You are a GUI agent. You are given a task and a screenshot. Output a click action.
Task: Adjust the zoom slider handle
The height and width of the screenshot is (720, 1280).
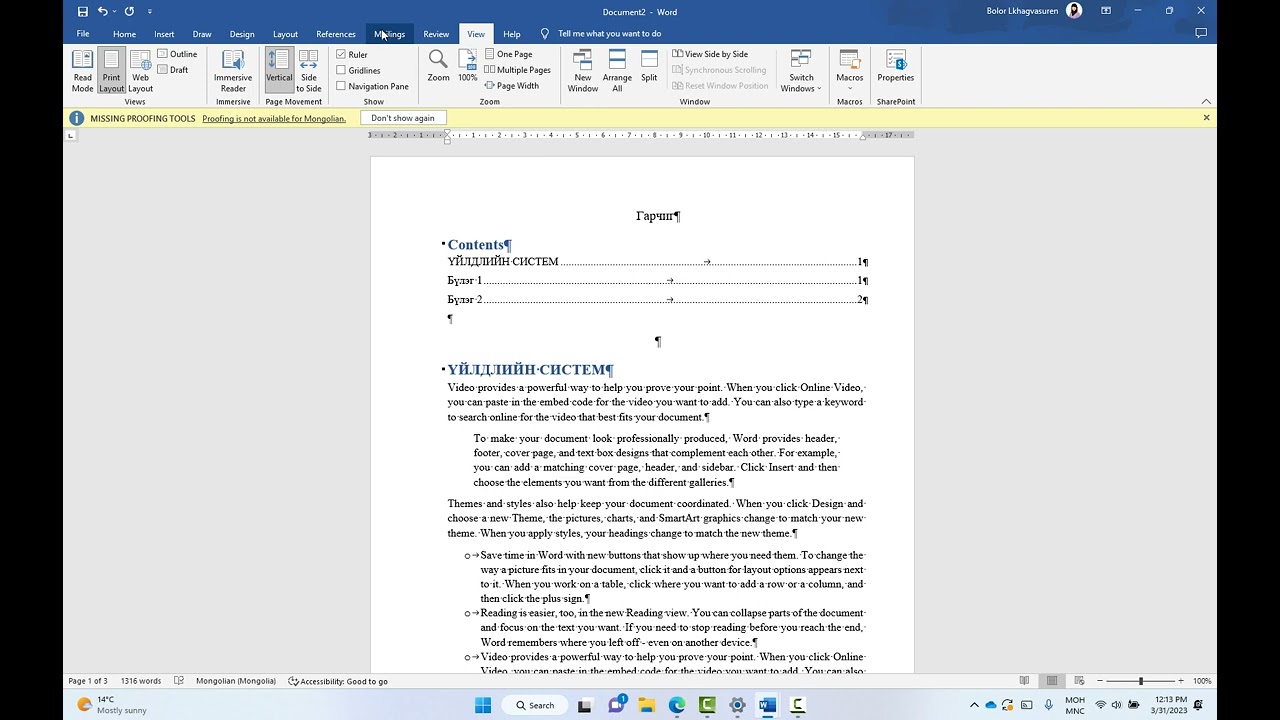click(1141, 681)
